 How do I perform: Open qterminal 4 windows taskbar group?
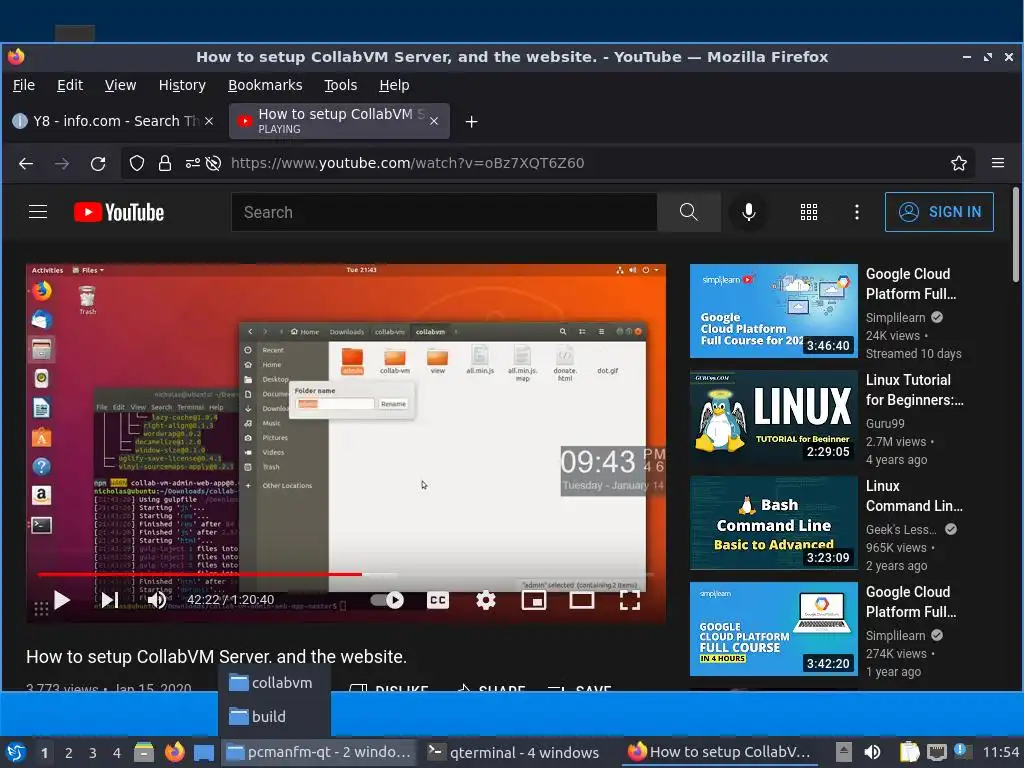coord(514,752)
